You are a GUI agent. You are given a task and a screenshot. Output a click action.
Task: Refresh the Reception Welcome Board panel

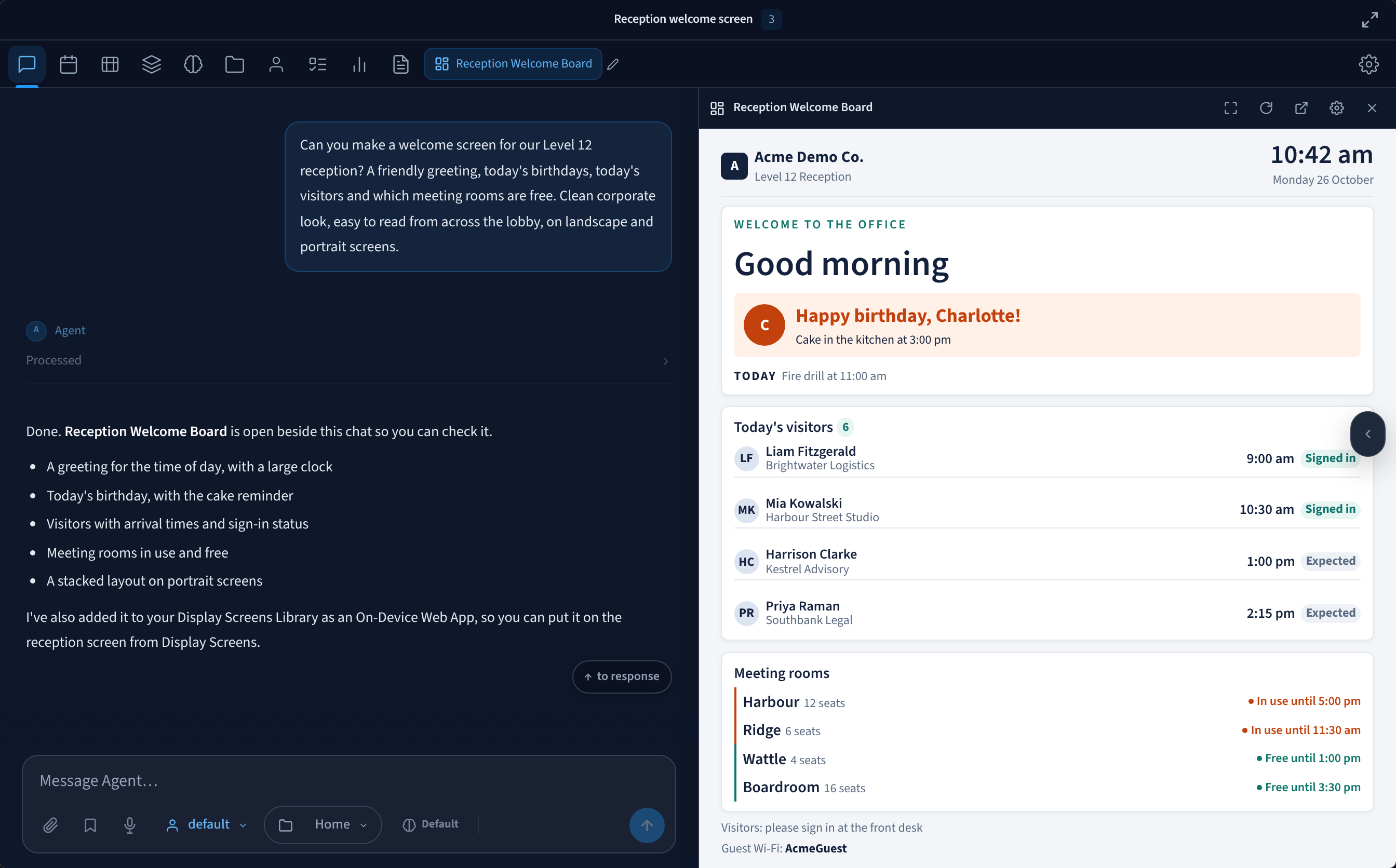click(1266, 108)
